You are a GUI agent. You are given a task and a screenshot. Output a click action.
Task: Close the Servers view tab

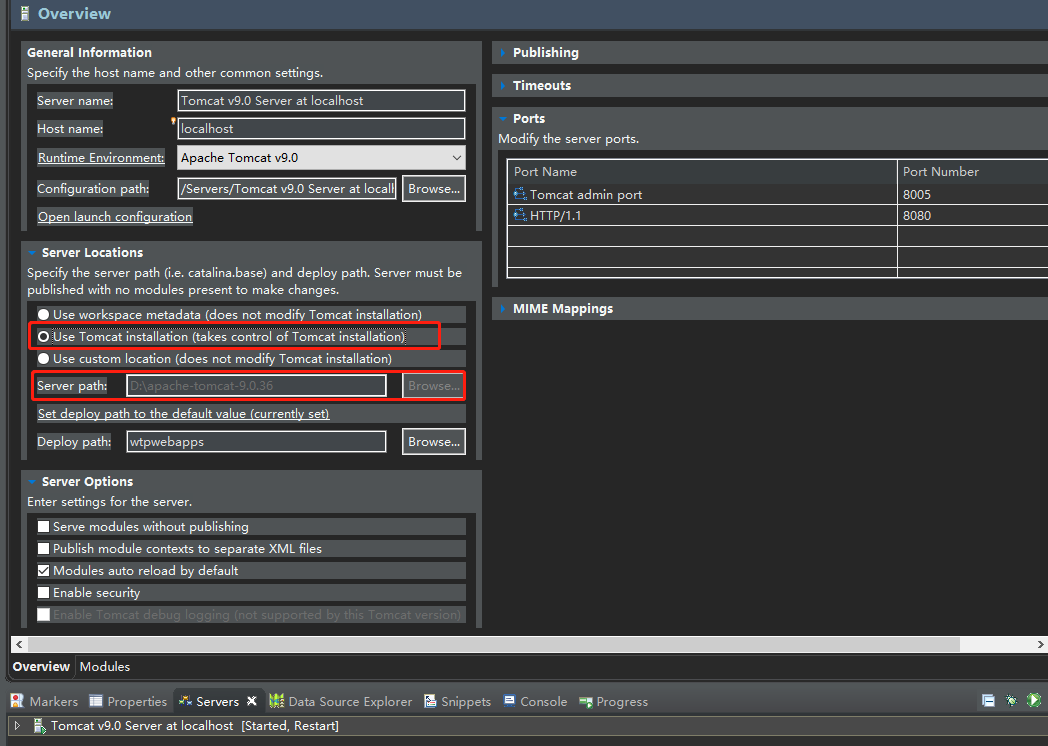pos(252,701)
